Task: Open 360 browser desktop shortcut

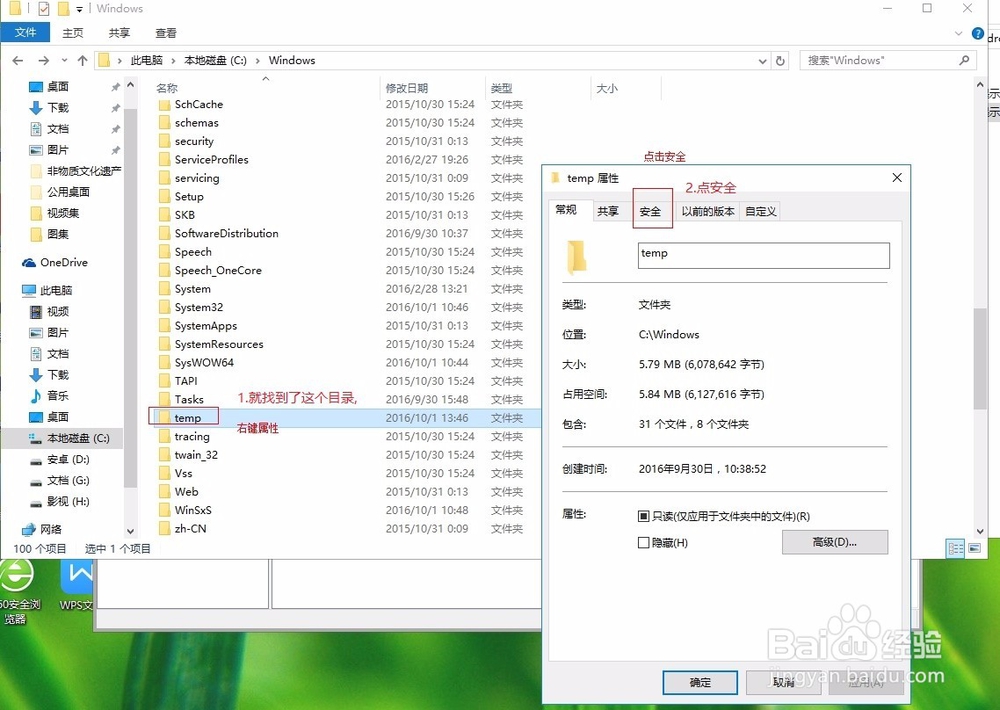Action: (17, 592)
